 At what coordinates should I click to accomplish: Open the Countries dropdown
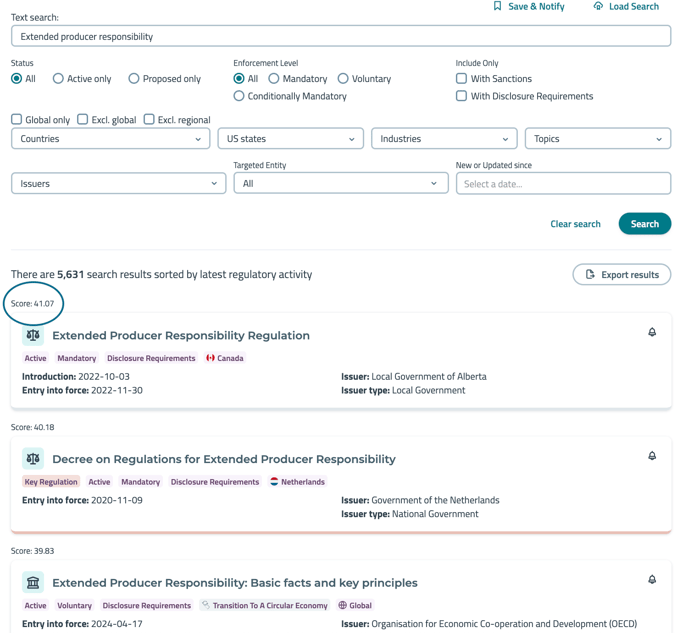point(110,139)
